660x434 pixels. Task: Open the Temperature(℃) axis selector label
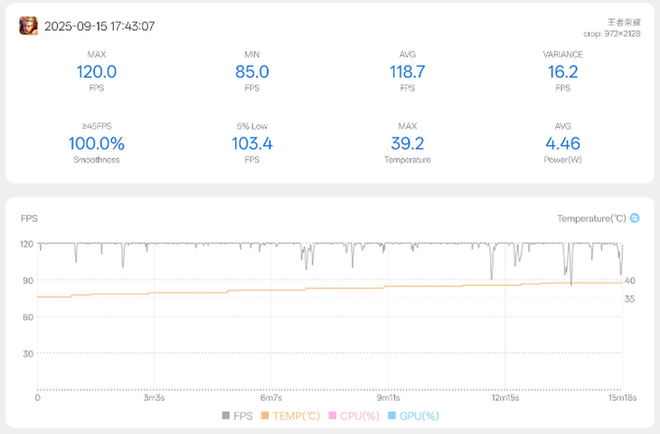[x=591, y=218]
